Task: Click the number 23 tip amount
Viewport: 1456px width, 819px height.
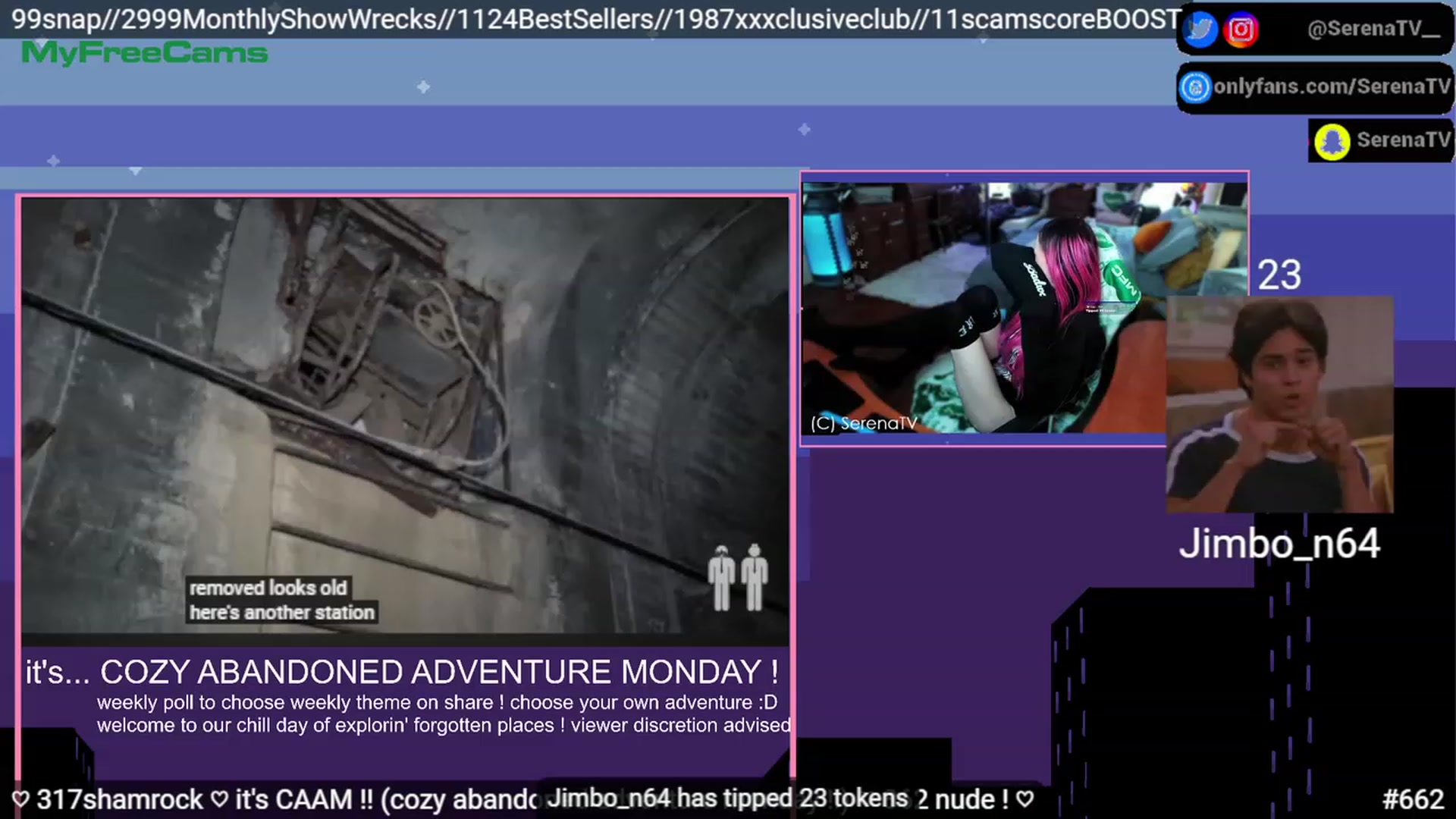Action: pyautogui.click(x=1279, y=275)
